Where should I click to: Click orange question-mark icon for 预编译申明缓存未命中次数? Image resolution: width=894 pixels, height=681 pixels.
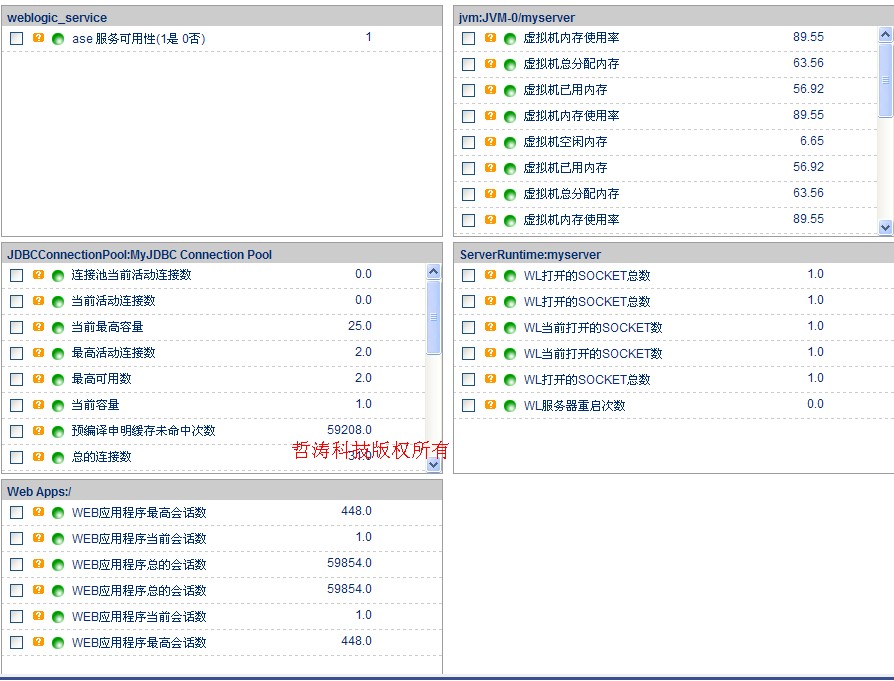(x=38, y=431)
